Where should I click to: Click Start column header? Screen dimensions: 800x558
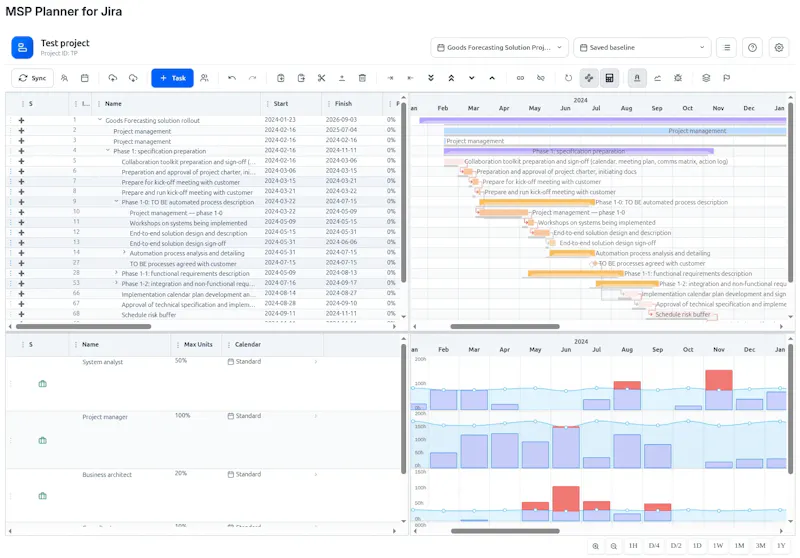pyautogui.click(x=281, y=104)
